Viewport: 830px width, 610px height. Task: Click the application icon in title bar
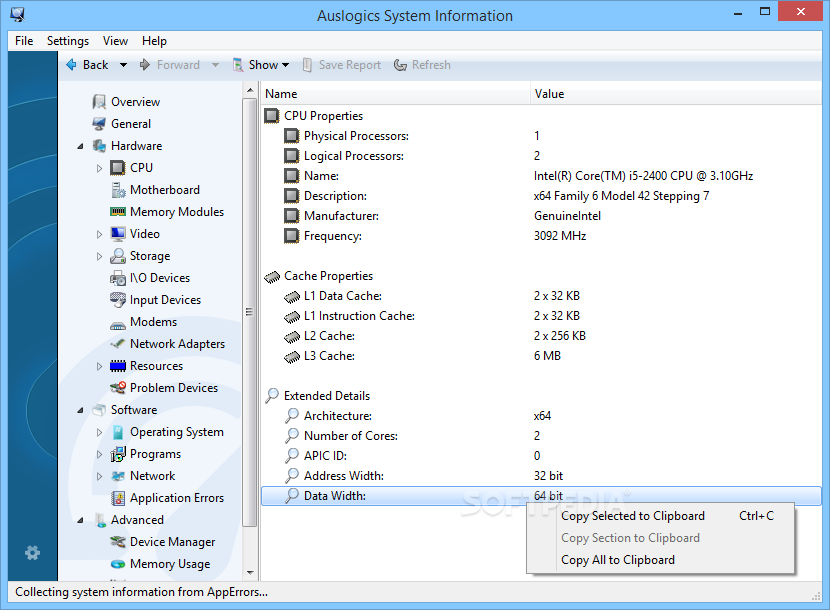[17, 14]
